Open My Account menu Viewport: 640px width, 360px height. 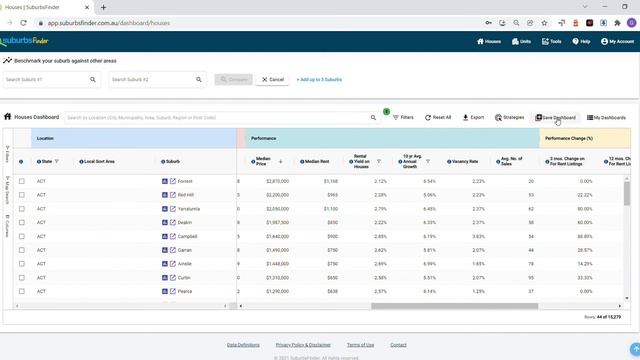point(618,41)
